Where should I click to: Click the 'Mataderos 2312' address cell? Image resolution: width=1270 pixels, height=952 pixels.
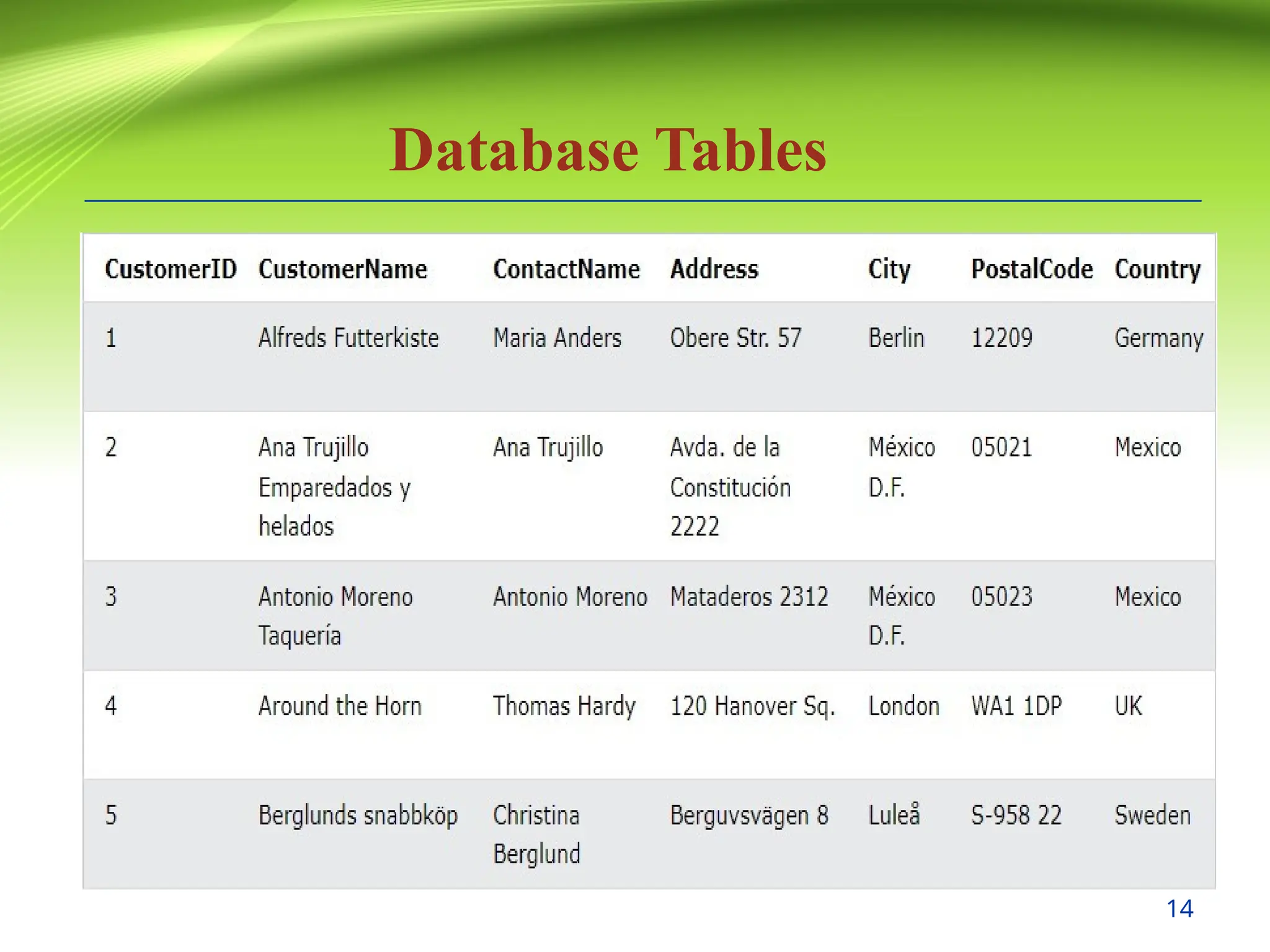(749, 596)
